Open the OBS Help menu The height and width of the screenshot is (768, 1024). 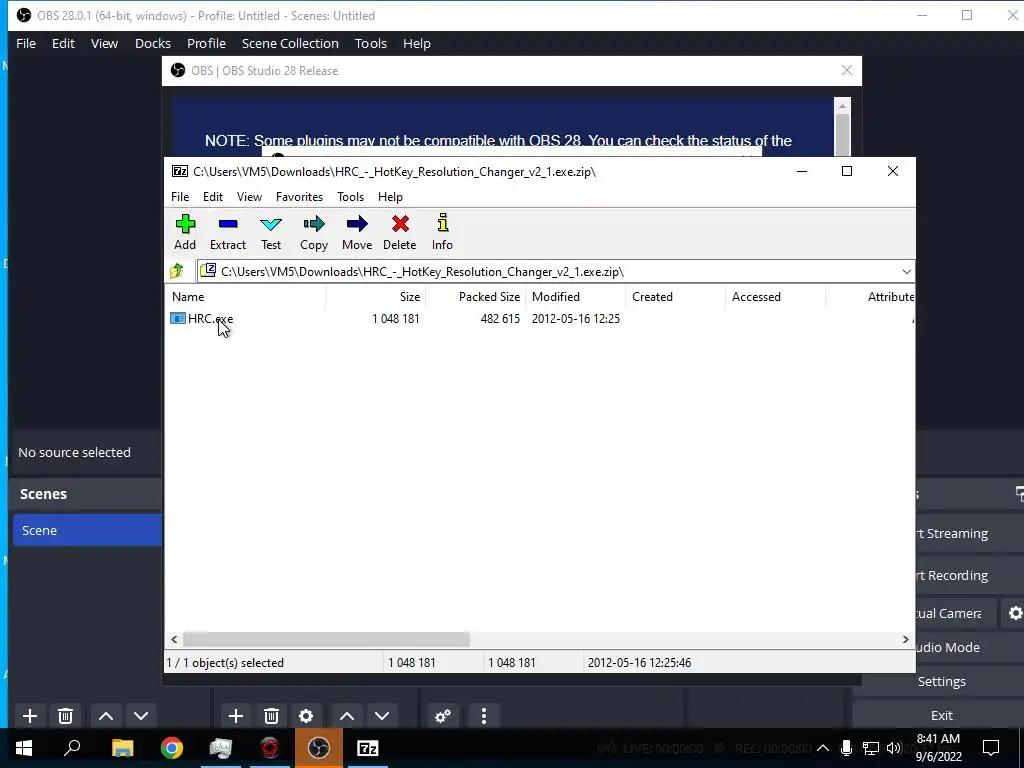pos(417,43)
